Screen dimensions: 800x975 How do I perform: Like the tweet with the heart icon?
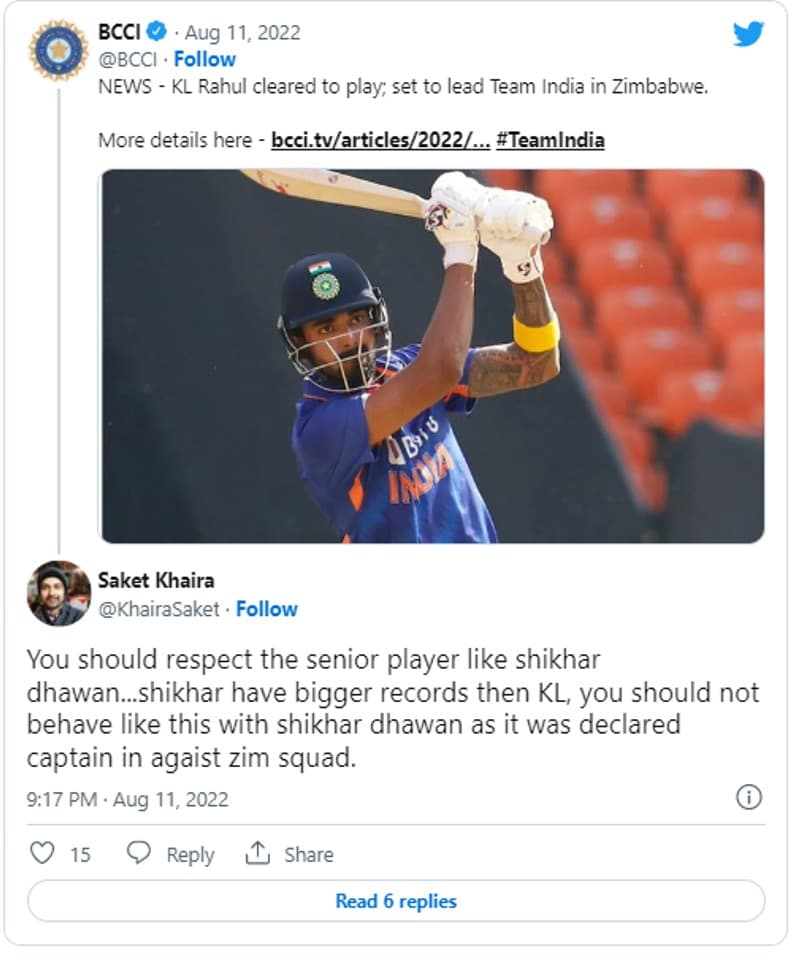pyautogui.click(x=41, y=853)
